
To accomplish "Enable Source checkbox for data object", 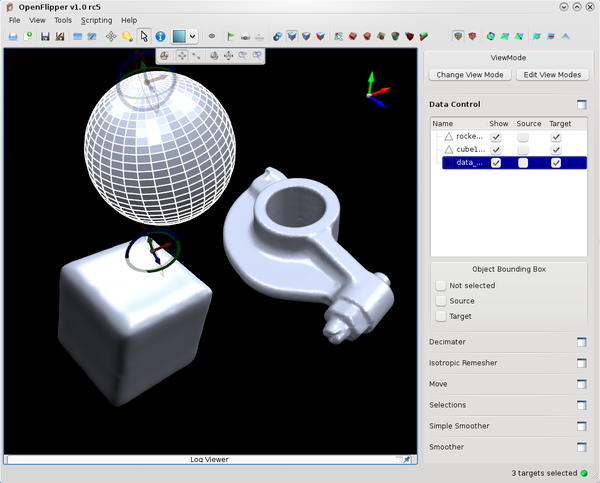I will tap(523, 162).
